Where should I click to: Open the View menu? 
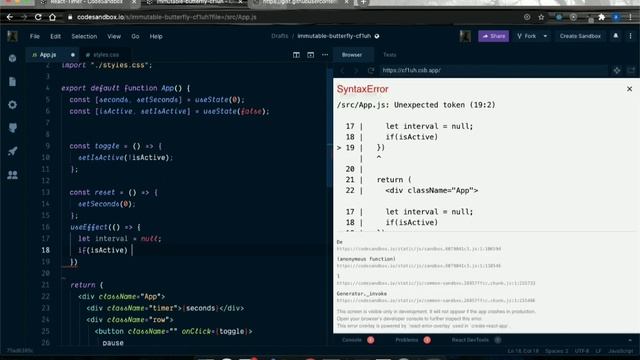(114, 36)
